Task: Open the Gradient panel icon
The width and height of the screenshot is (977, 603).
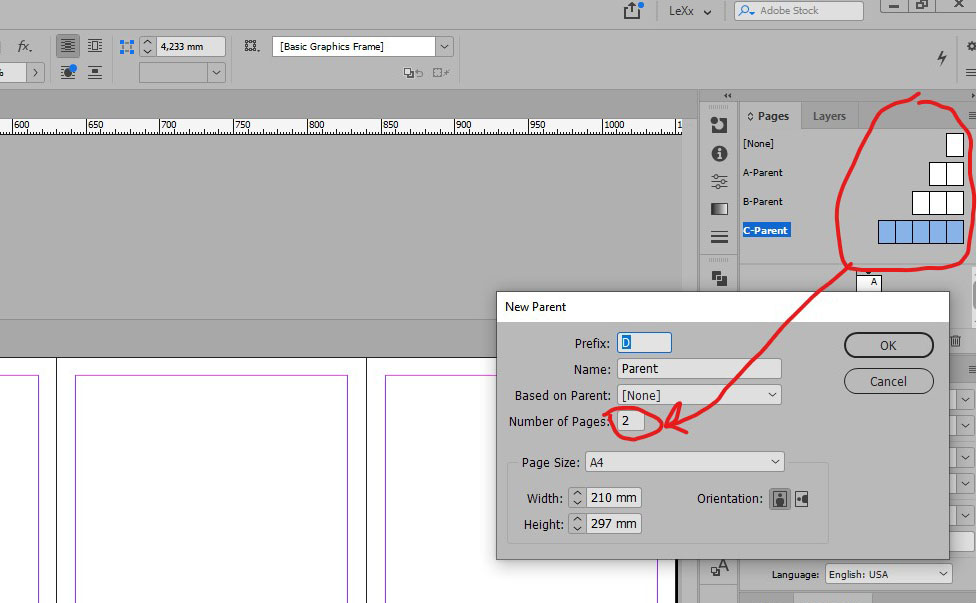Action: pyautogui.click(x=719, y=209)
